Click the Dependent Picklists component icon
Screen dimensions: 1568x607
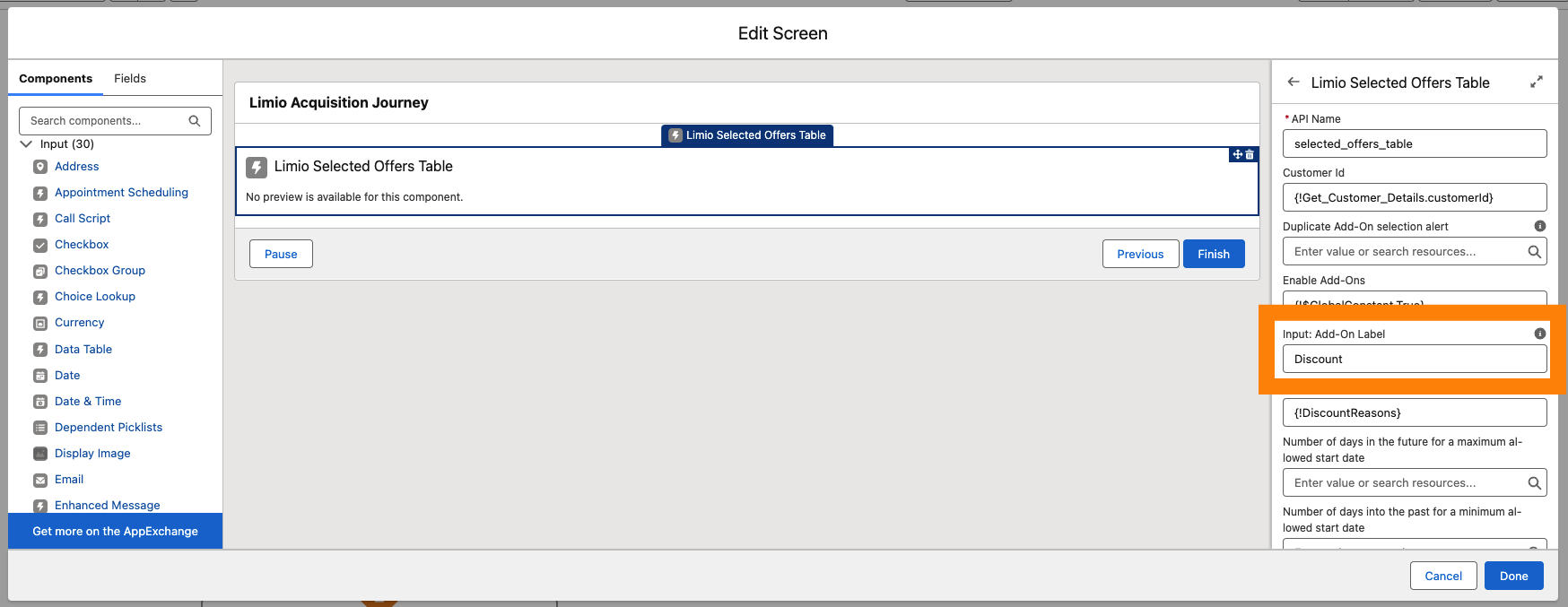click(x=40, y=428)
